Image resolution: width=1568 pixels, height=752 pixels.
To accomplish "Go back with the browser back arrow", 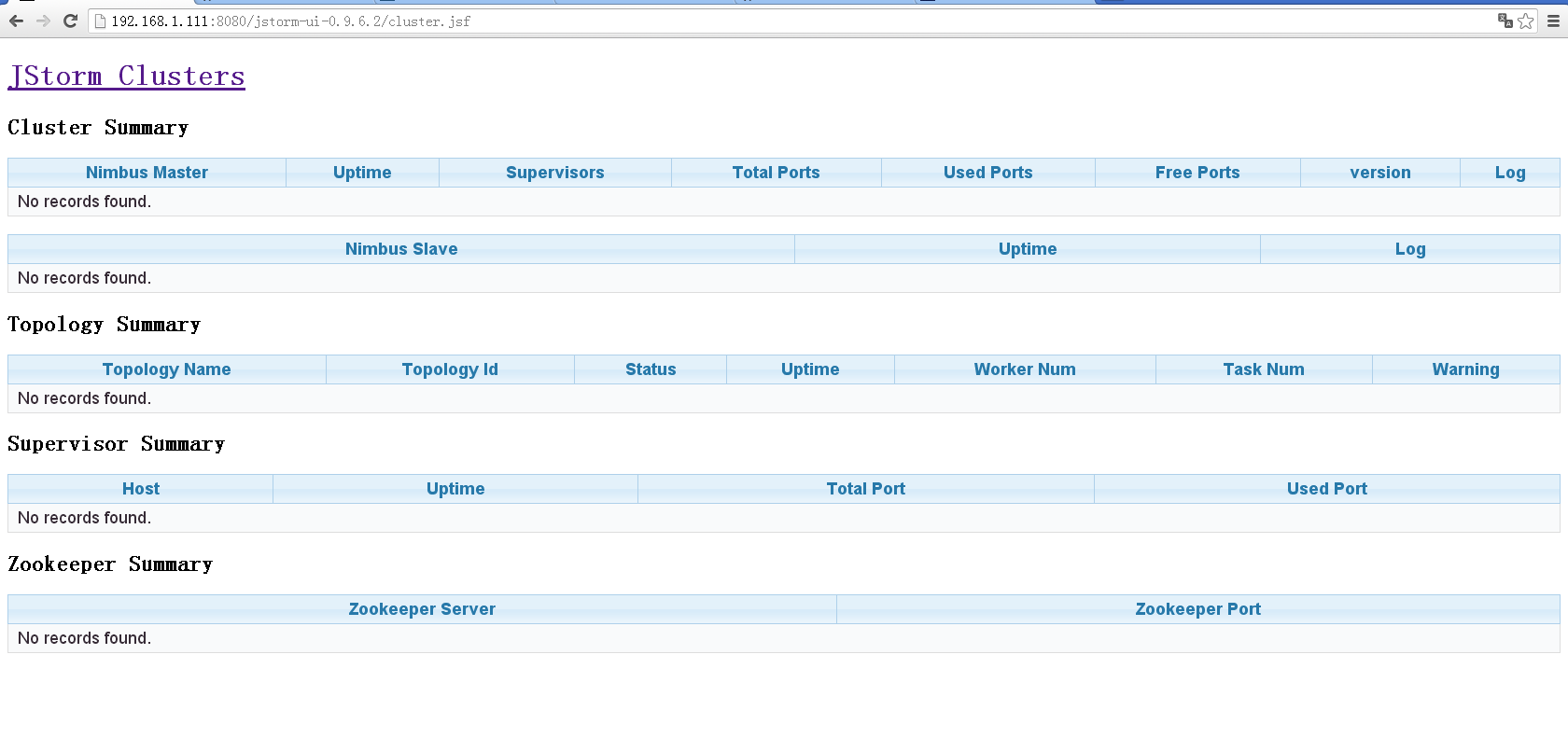I will (16, 21).
